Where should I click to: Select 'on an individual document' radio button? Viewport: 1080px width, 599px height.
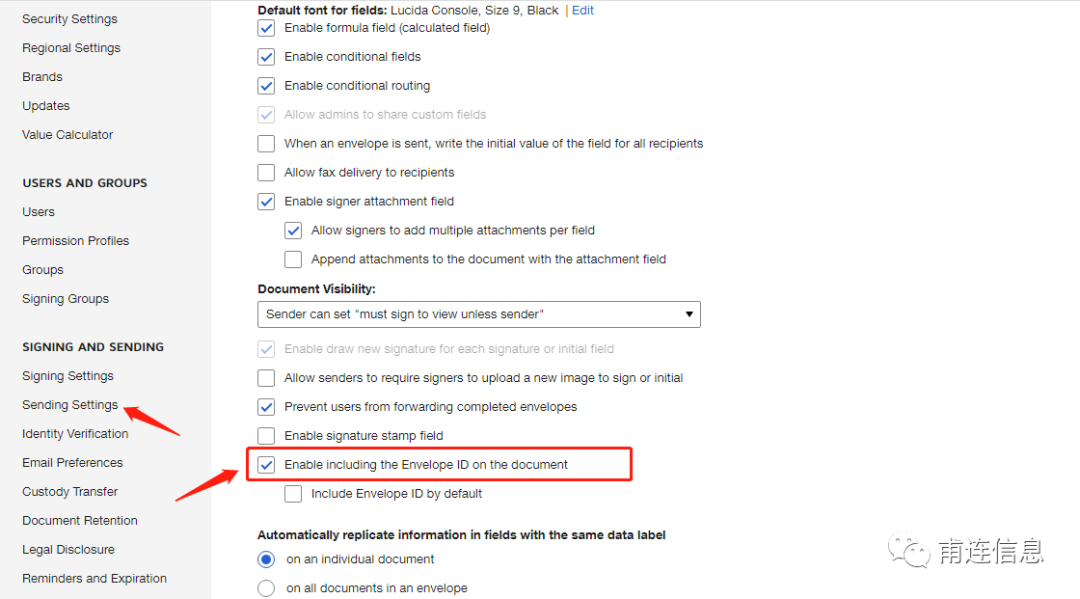pos(266,559)
